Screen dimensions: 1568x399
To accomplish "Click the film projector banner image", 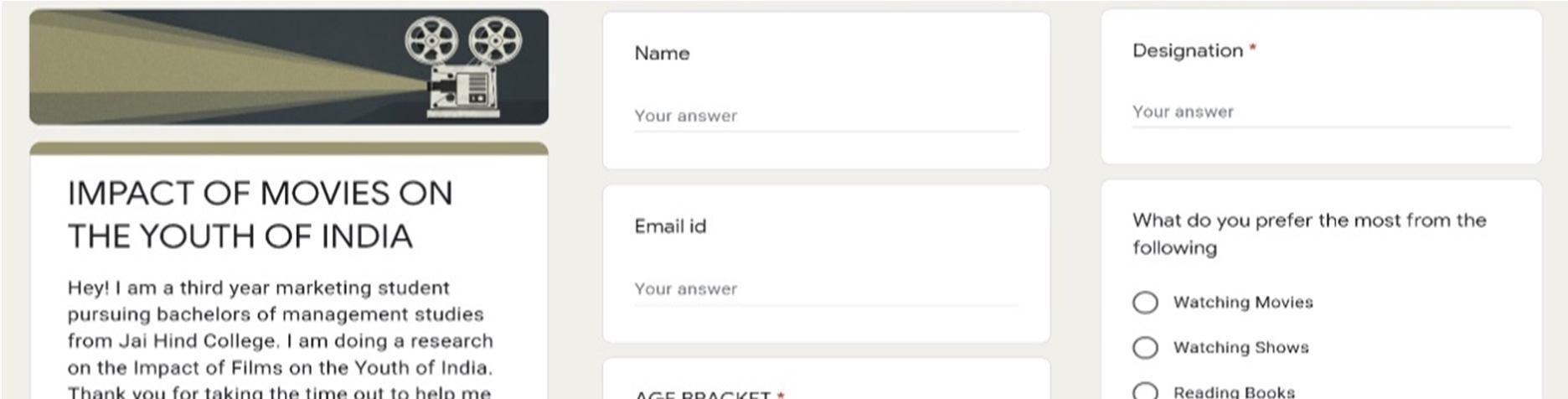I will click(289, 67).
